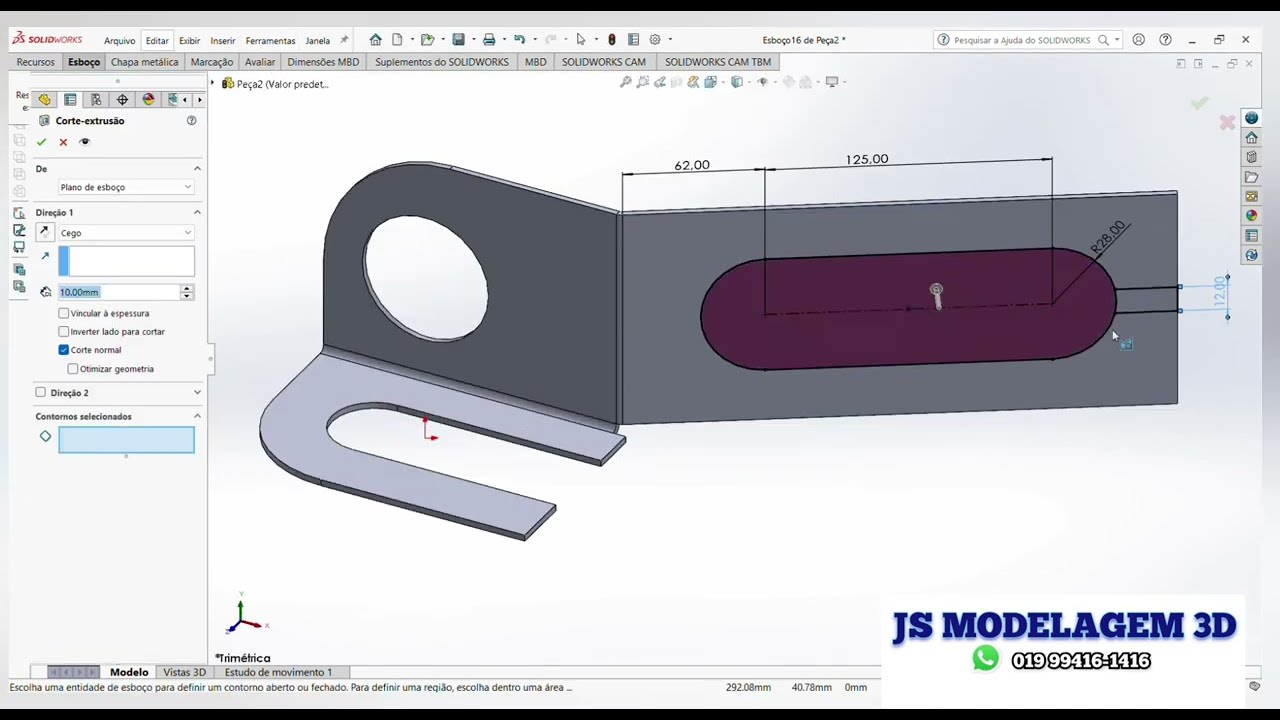Undo the last action
1280x720 pixels.
519,40
